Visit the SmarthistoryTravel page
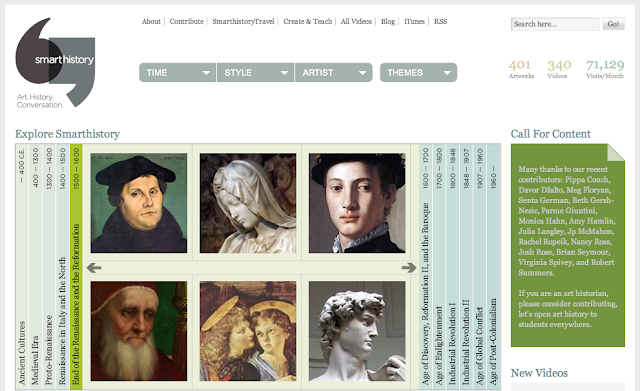 click(243, 22)
